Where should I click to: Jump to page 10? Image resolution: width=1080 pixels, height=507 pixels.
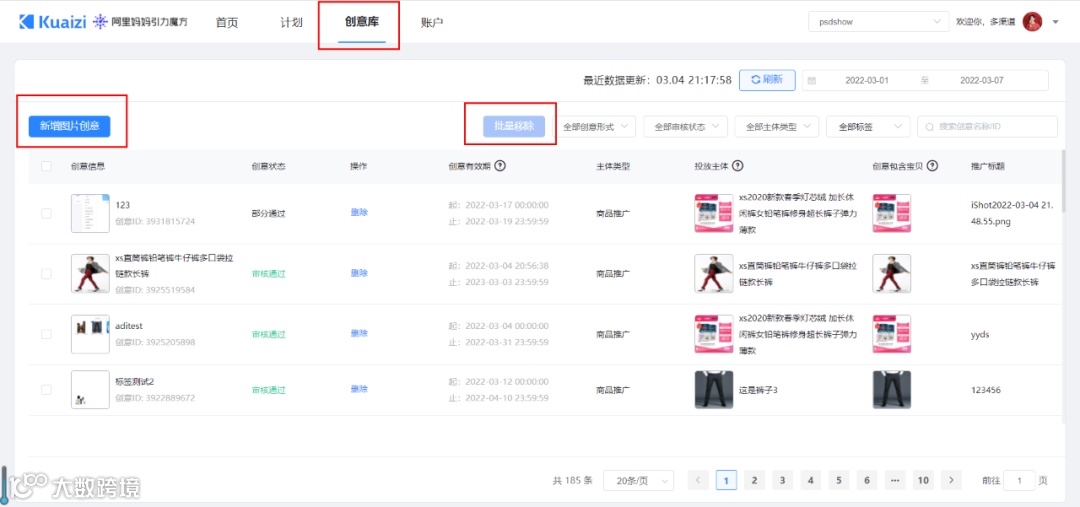click(923, 479)
